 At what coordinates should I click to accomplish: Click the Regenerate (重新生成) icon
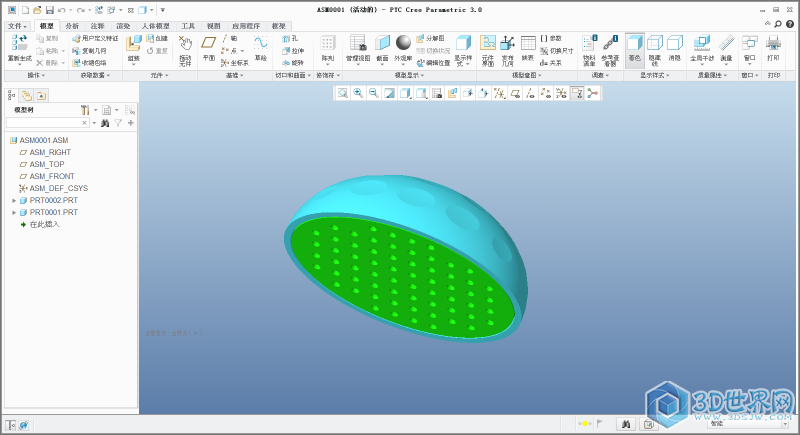coord(19,43)
